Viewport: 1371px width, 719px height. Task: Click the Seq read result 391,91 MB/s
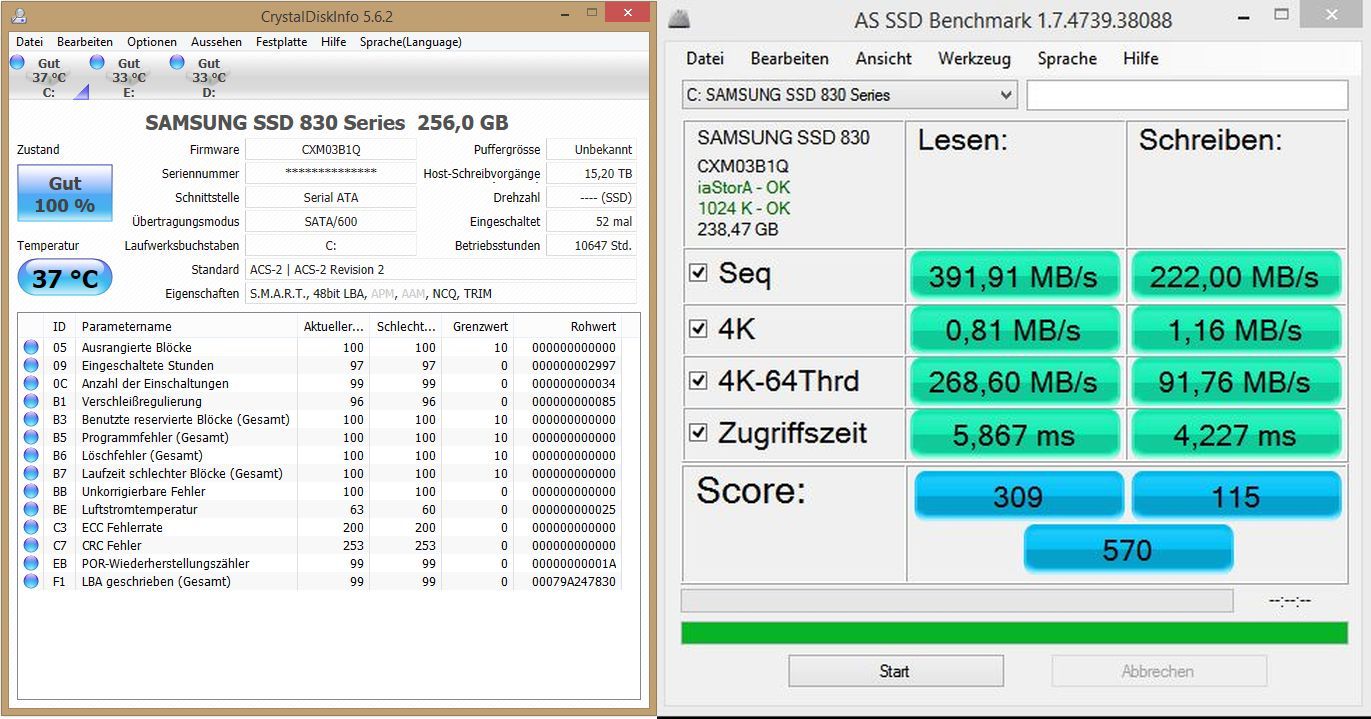tap(1013, 276)
